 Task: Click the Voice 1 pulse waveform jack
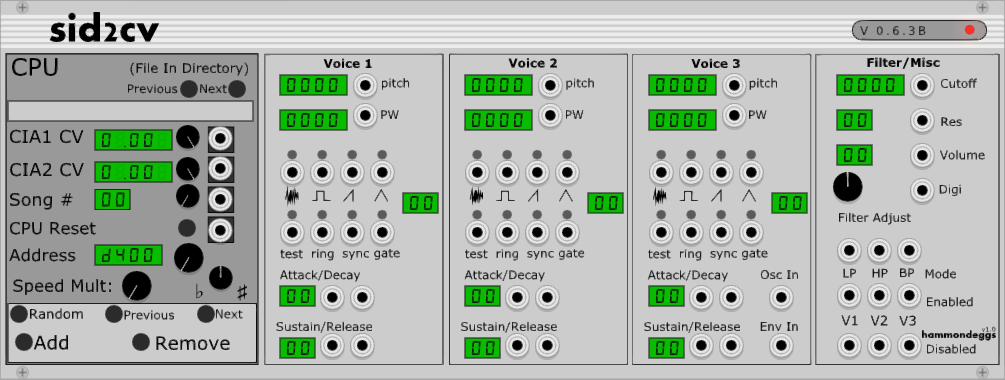click(x=322, y=172)
